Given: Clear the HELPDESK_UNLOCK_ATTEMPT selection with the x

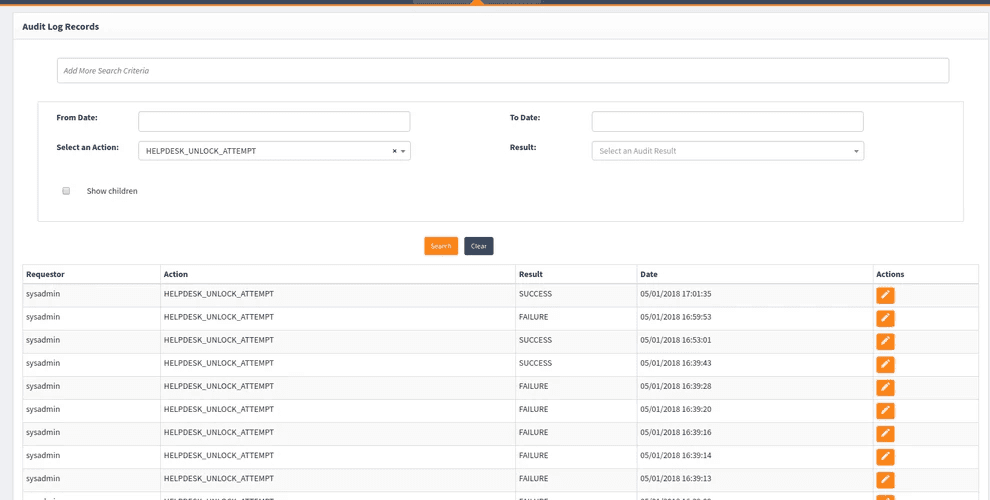Looking at the screenshot, I should coord(394,151).
